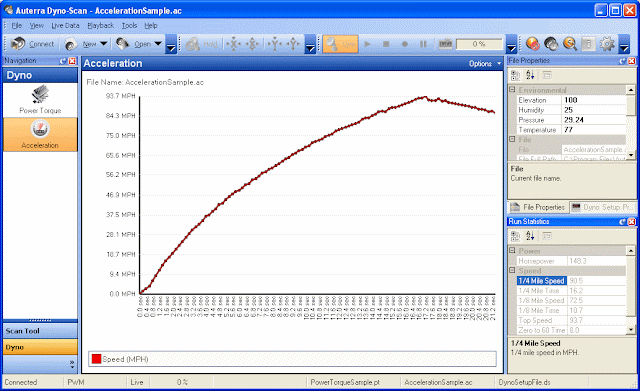
Task: Select the Acceleration gauge icon
Action: pos(40,129)
